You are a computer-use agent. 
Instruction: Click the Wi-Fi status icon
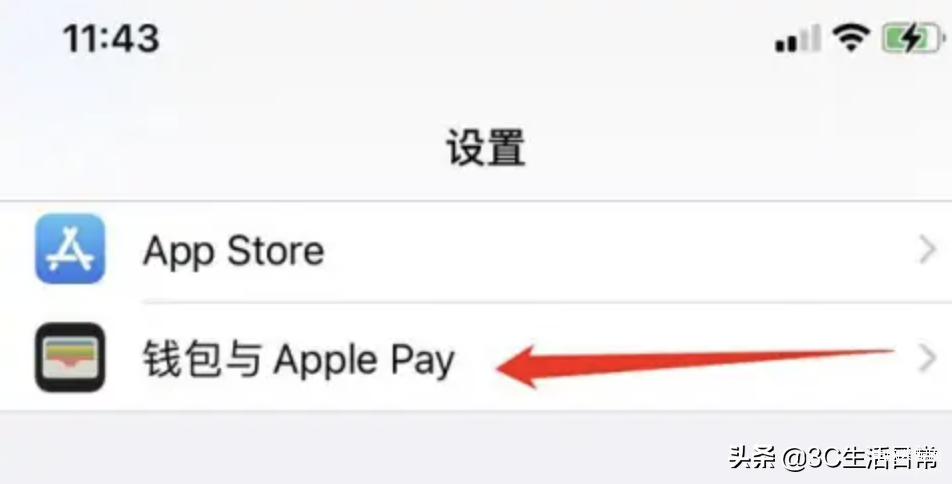[851, 39]
